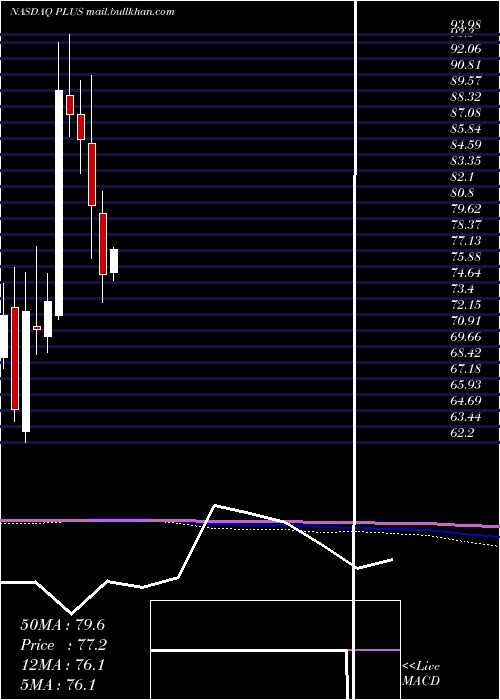Image resolution: width=500 pixels, height=700 pixels.
Task: Select the 62.2 price axis label
Action: pos(462,434)
